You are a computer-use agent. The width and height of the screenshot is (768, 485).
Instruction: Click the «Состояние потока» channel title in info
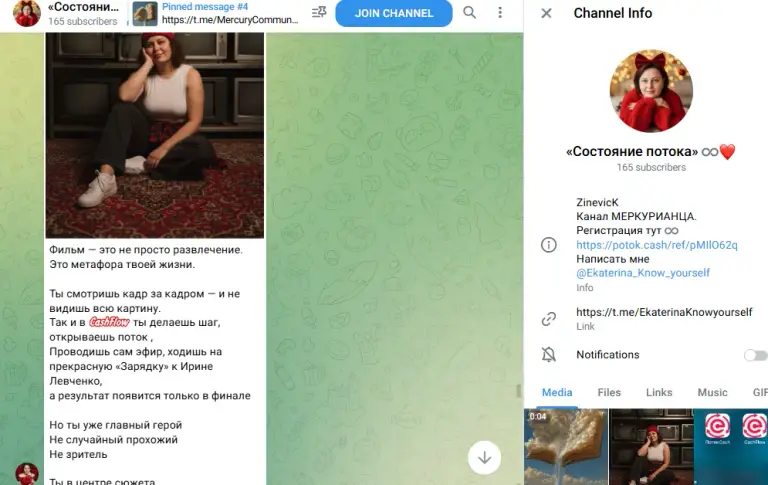pos(651,151)
